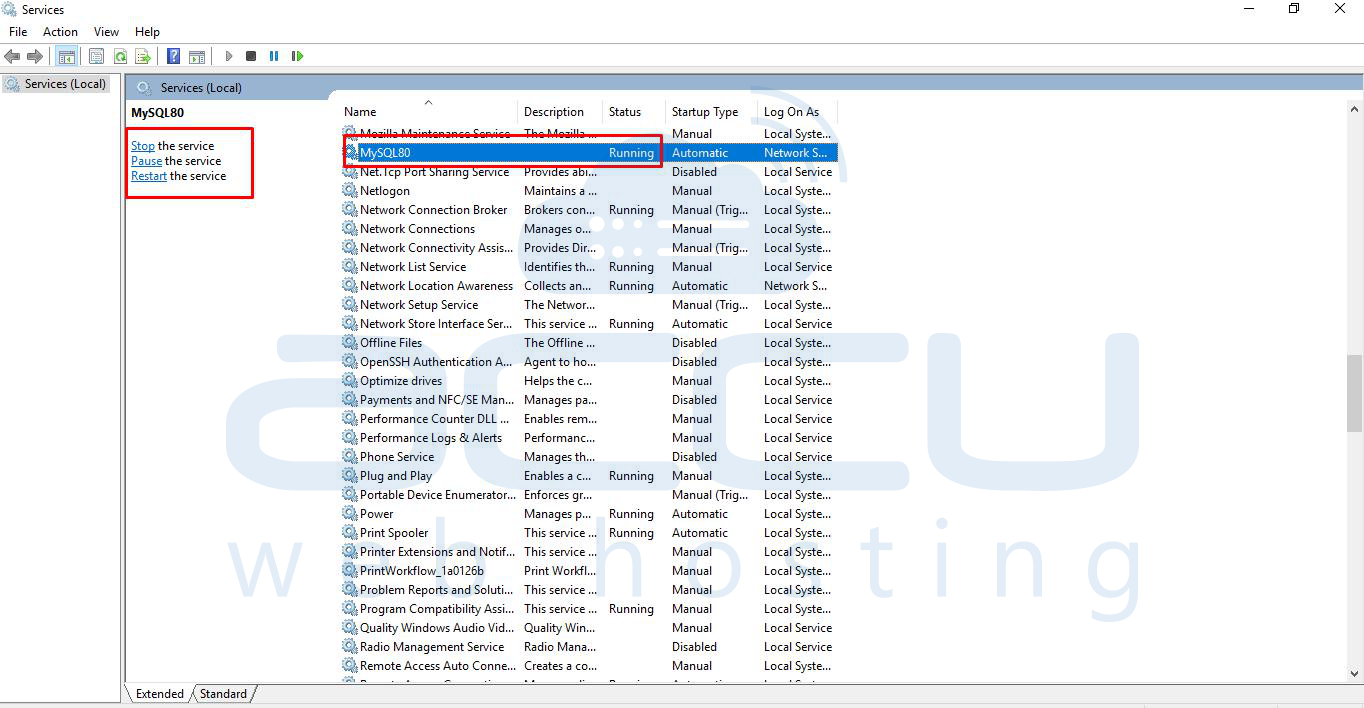Select the Network Location Awareness row
Viewport: 1364px width, 708px height.
589,286
